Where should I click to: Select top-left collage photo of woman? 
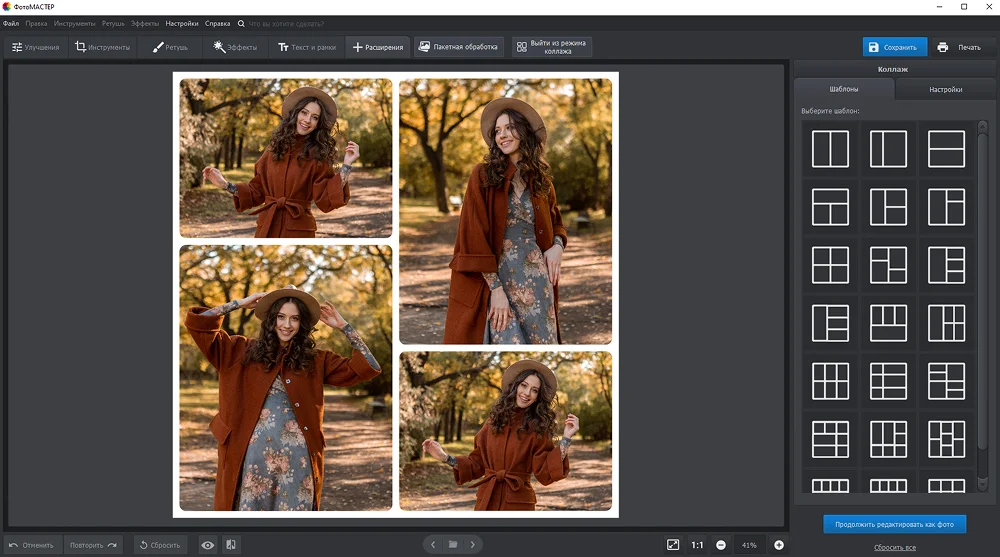point(286,158)
